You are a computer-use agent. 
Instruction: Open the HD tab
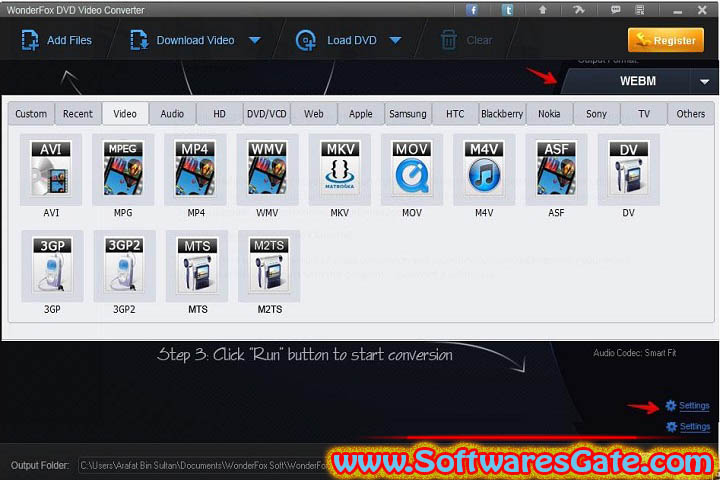pyautogui.click(x=219, y=114)
